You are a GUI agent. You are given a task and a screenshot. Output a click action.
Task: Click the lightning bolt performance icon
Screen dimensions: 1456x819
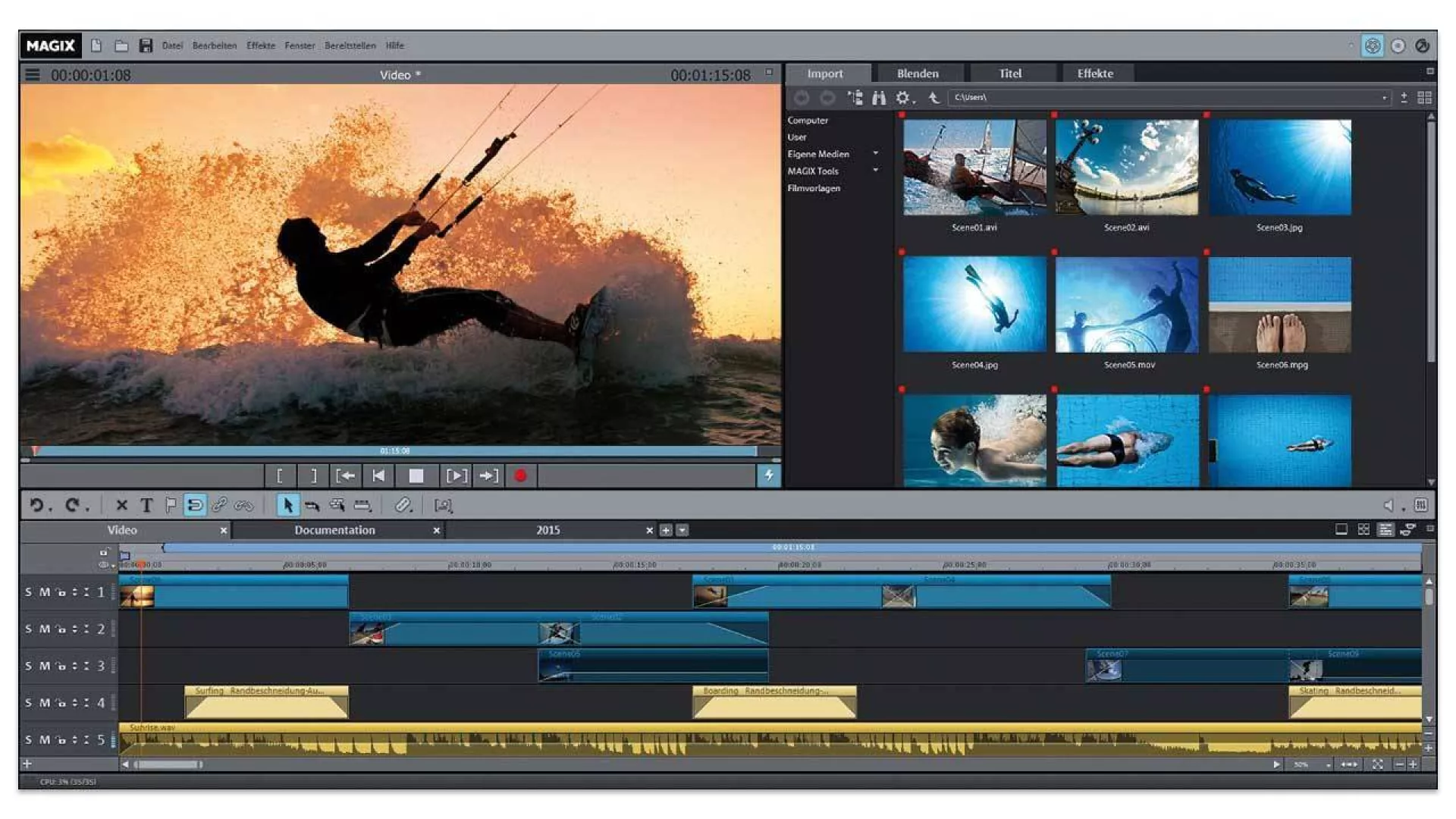(x=768, y=475)
